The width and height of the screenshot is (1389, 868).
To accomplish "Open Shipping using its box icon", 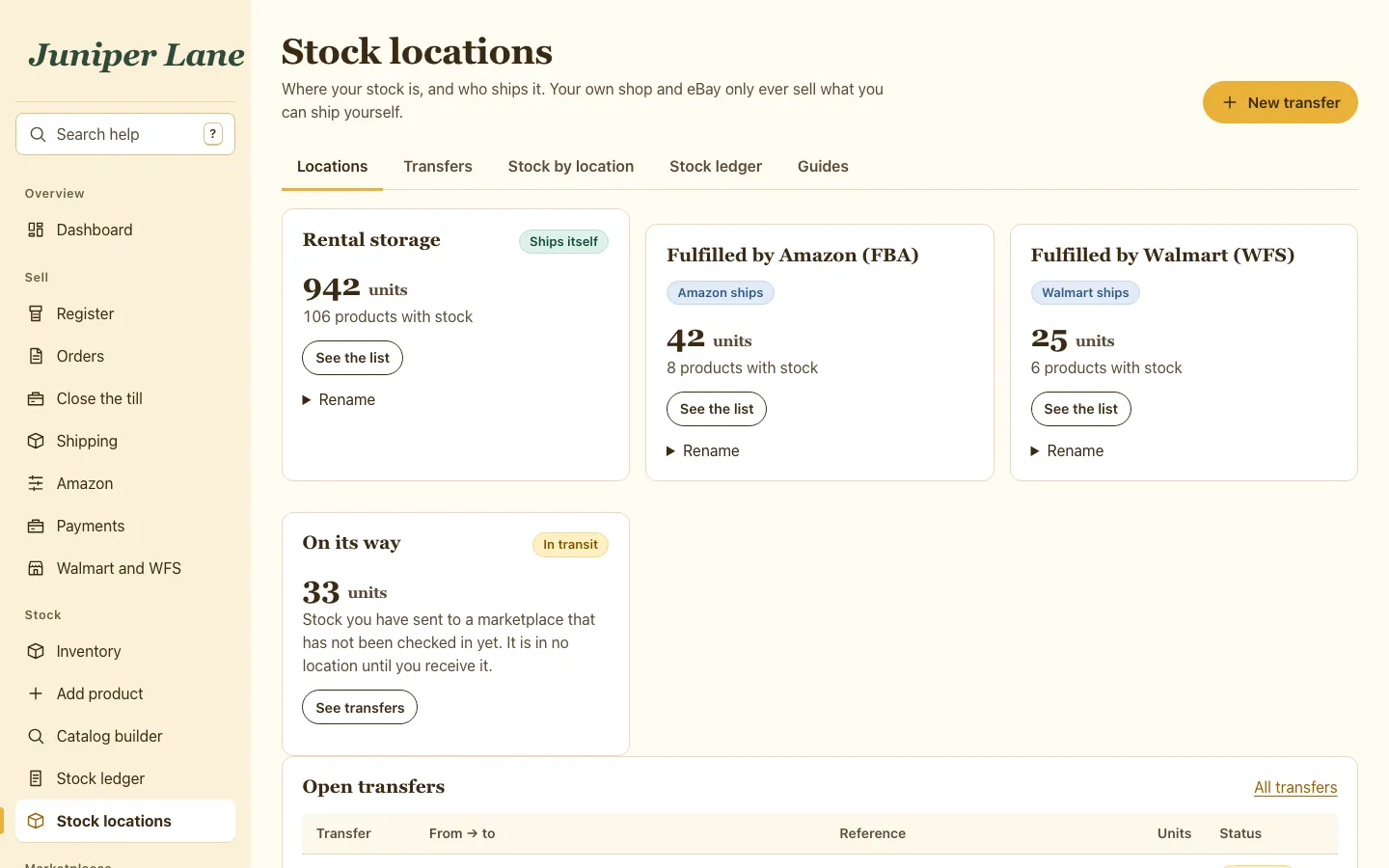I will pos(36,441).
